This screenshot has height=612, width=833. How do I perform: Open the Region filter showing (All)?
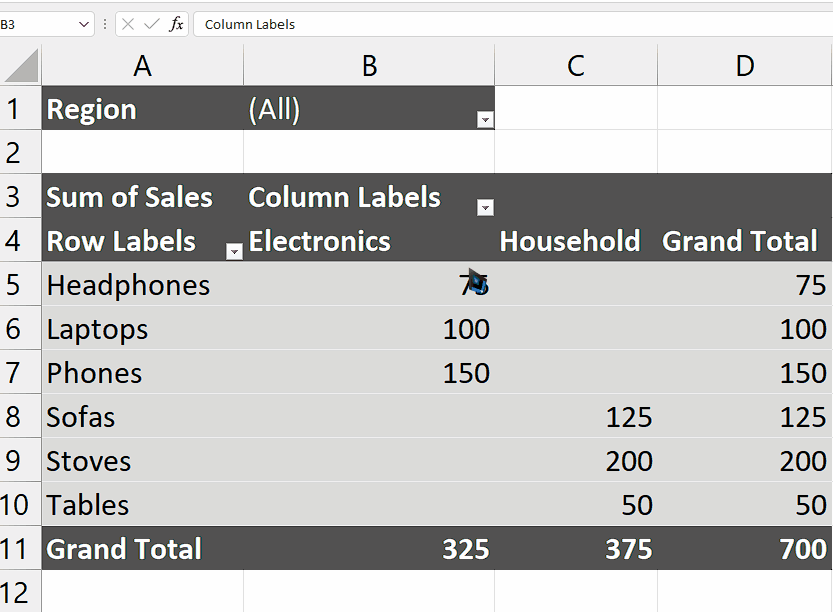pyautogui.click(x=485, y=119)
